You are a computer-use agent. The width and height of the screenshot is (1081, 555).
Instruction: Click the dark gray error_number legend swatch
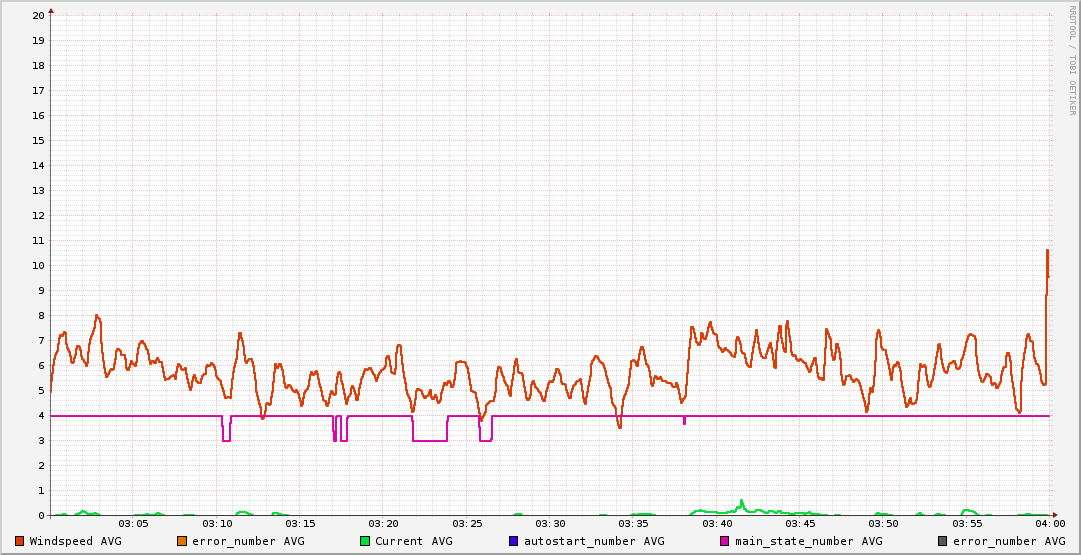943,541
